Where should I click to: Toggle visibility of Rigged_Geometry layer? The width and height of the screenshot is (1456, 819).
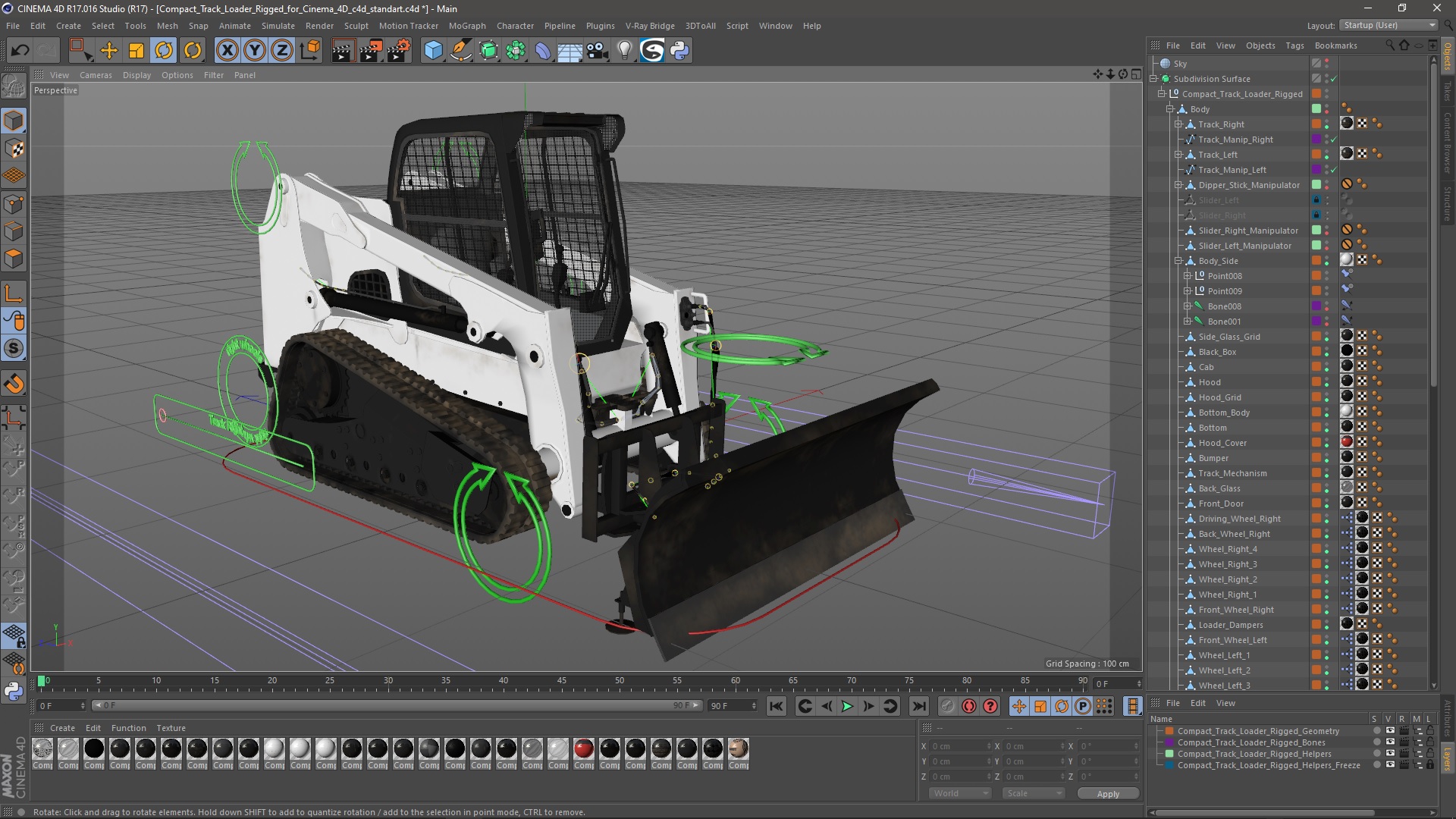click(1389, 731)
